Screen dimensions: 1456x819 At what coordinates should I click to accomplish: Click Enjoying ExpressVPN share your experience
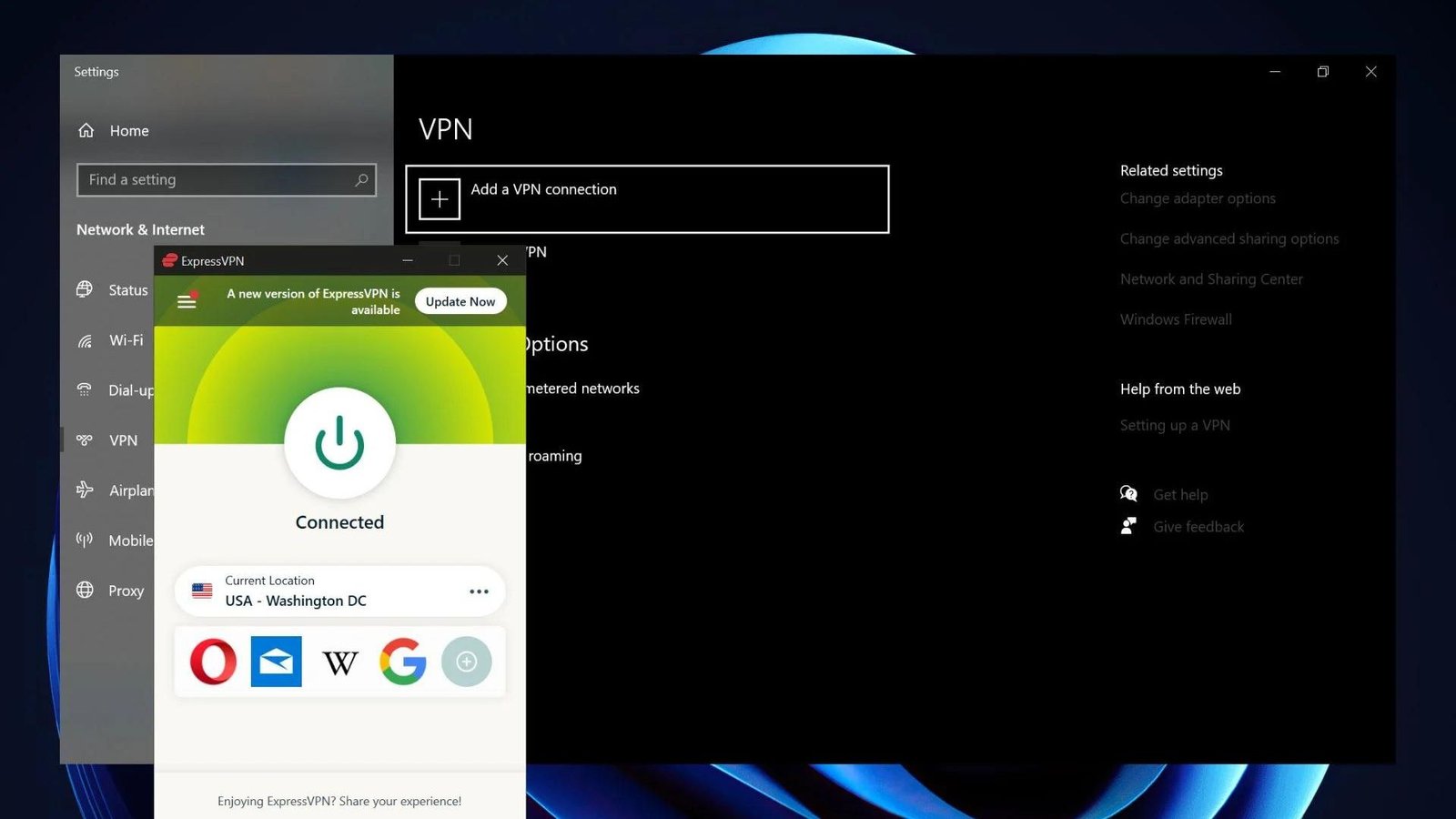pyautogui.click(x=339, y=801)
